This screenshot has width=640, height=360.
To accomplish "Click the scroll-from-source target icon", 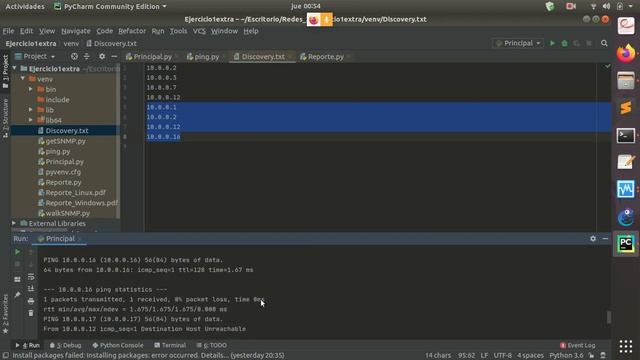I will coord(74,56).
